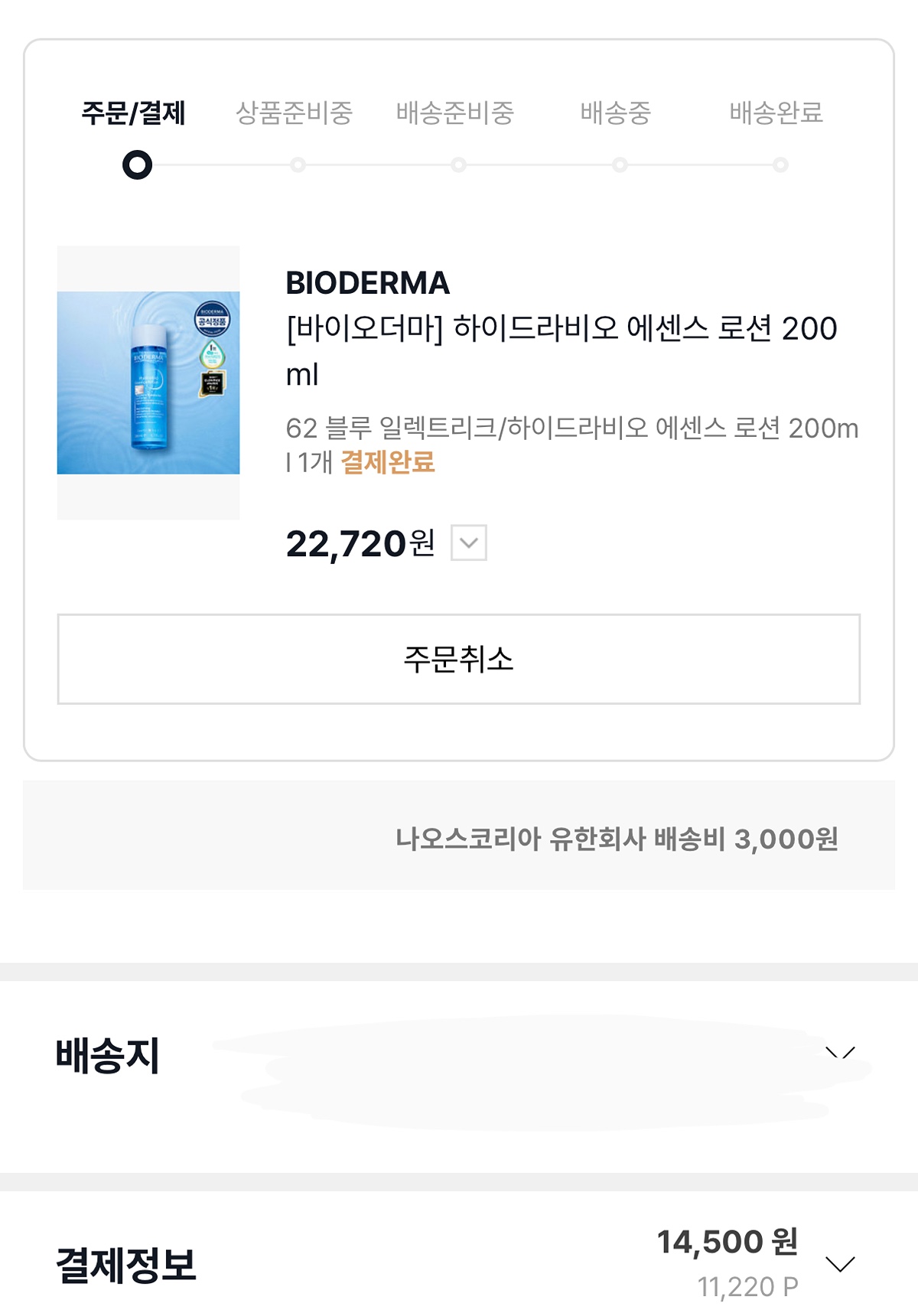The image size is (918, 1316).
Task: Select the 배송준비중 step label
Action: click(455, 113)
